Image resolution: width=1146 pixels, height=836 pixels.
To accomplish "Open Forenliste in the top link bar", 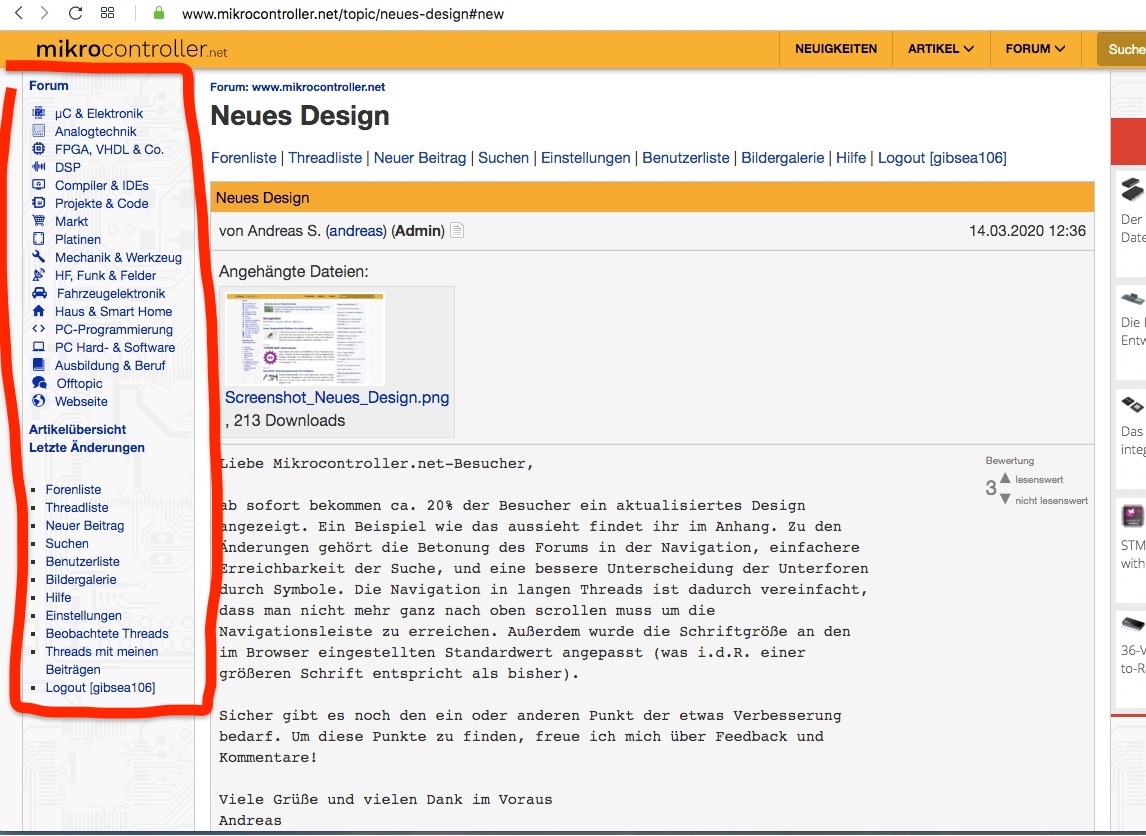I will coord(243,158).
